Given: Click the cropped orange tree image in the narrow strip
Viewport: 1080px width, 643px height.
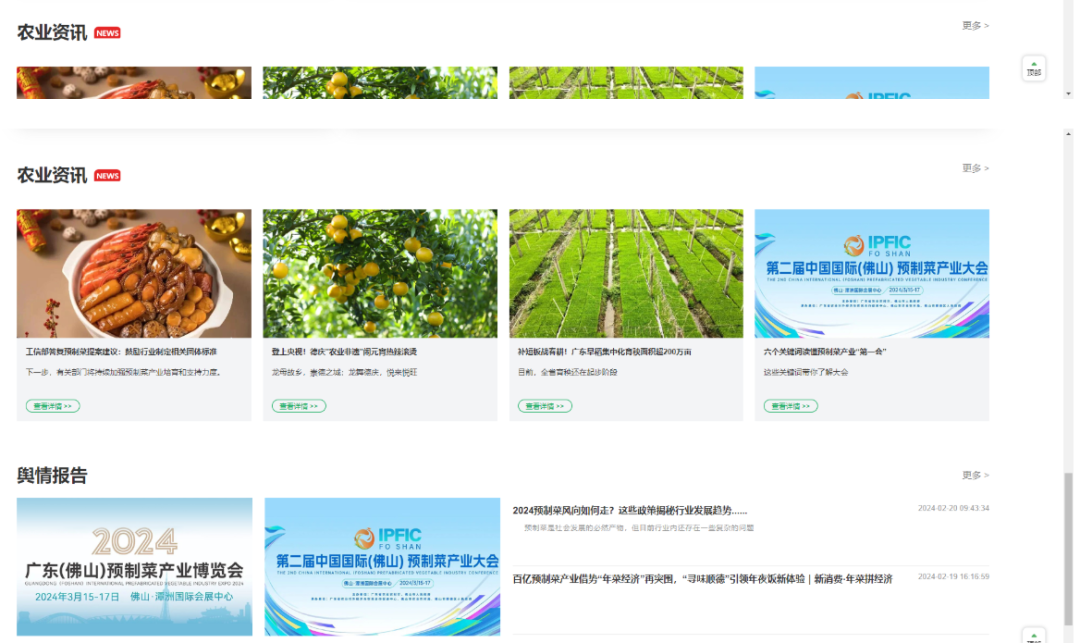Looking at the screenshot, I should click(x=380, y=83).
